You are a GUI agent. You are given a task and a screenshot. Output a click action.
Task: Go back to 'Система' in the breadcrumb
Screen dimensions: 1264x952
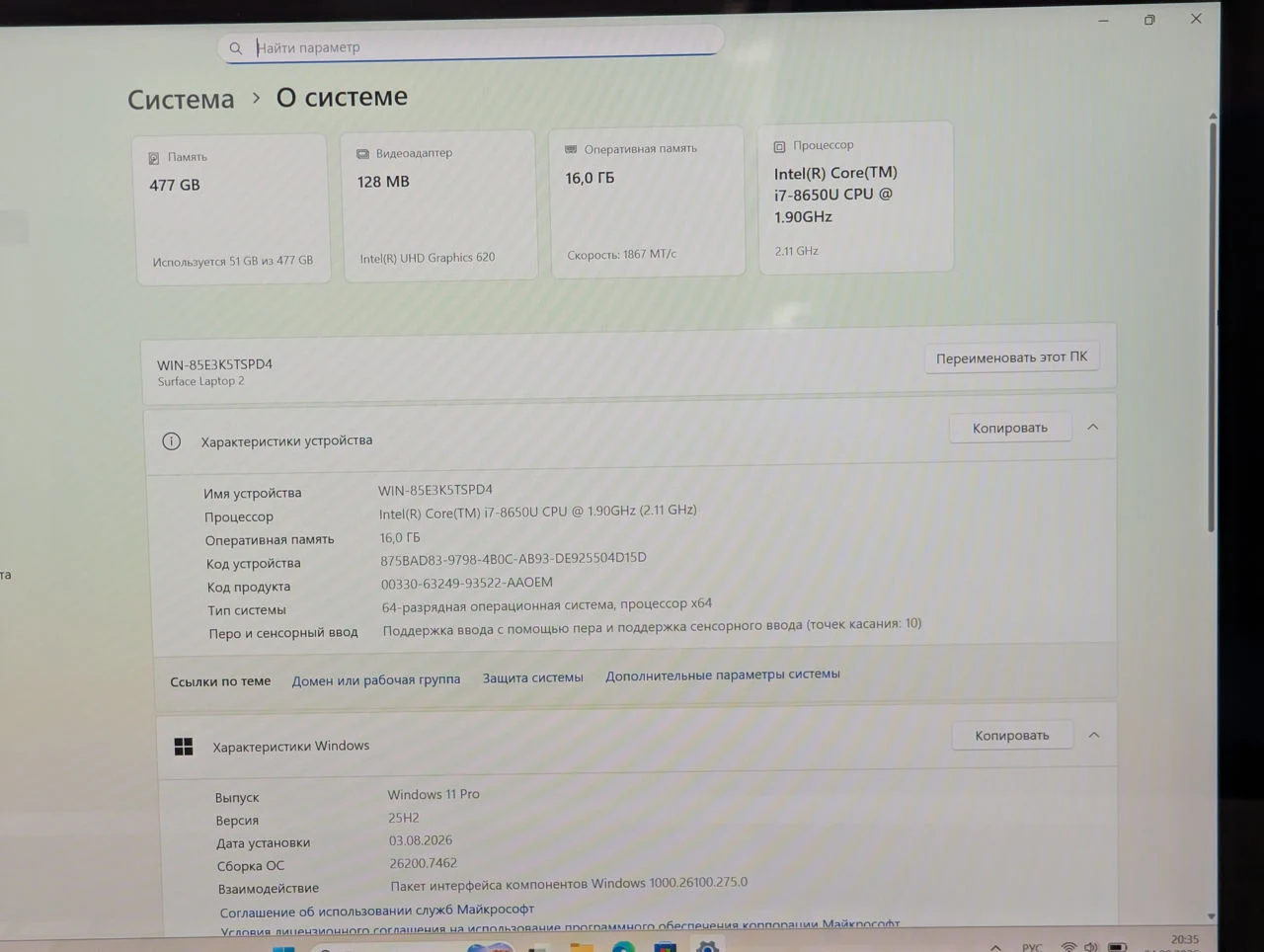pos(181,100)
